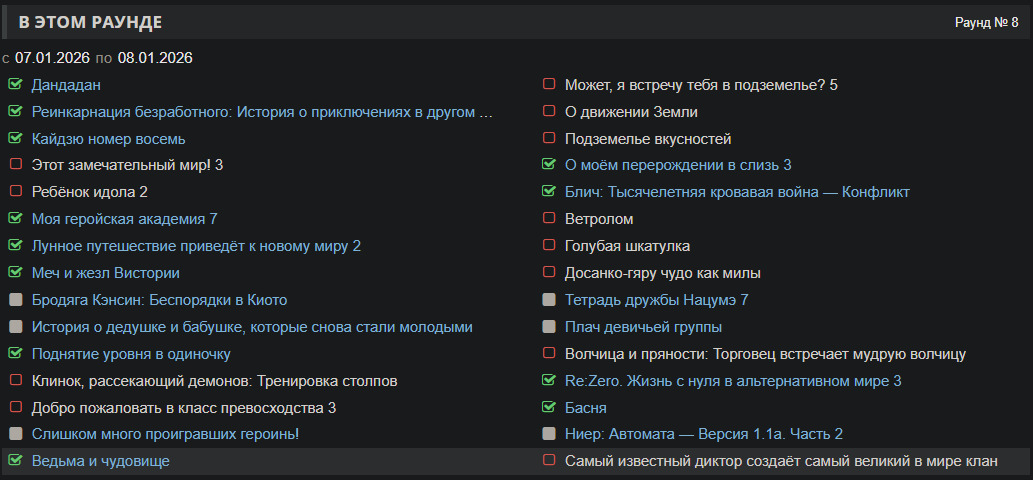Open Поднятие уровня в одиночку title

point(131,354)
